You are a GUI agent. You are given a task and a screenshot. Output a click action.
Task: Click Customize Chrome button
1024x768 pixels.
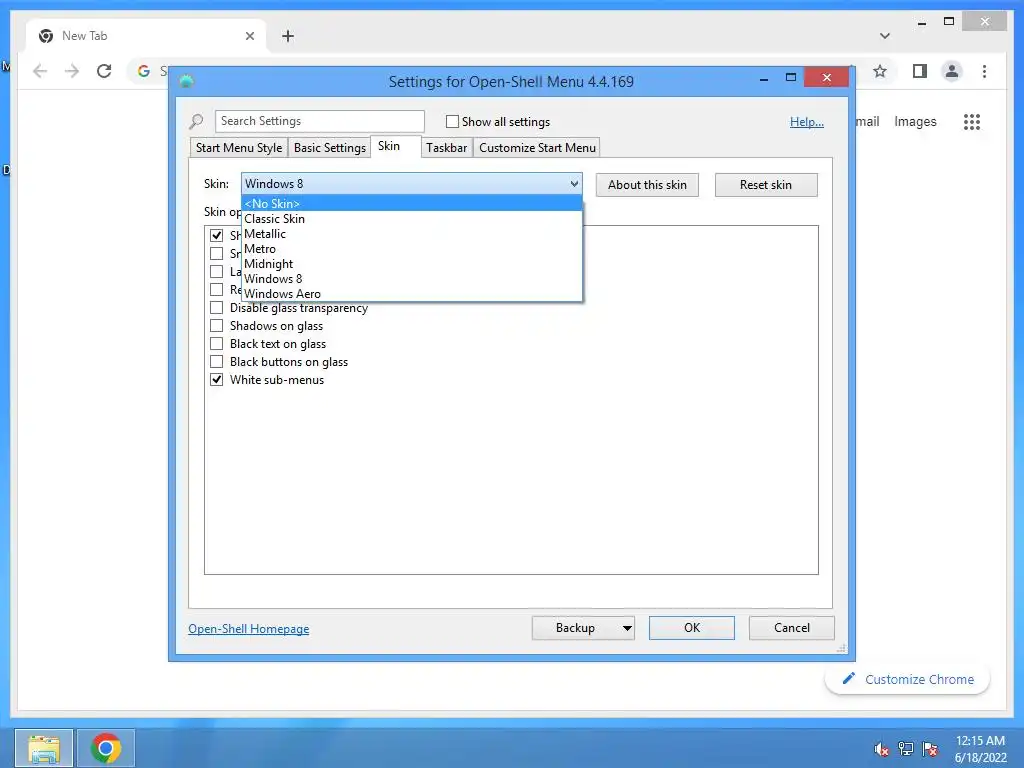point(908,679)
